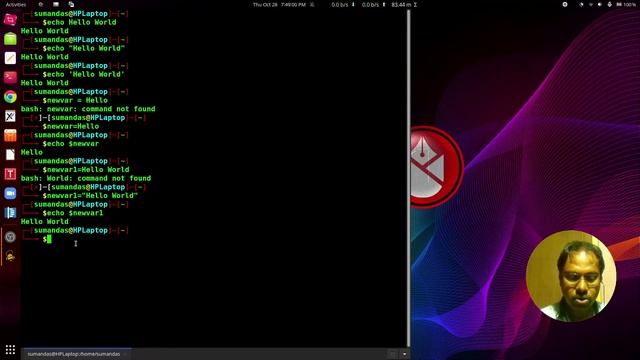Select the sumandas@HPLaptop terminal tab
The height and width of the screenshot is (360, 640).
coord(77,354)
